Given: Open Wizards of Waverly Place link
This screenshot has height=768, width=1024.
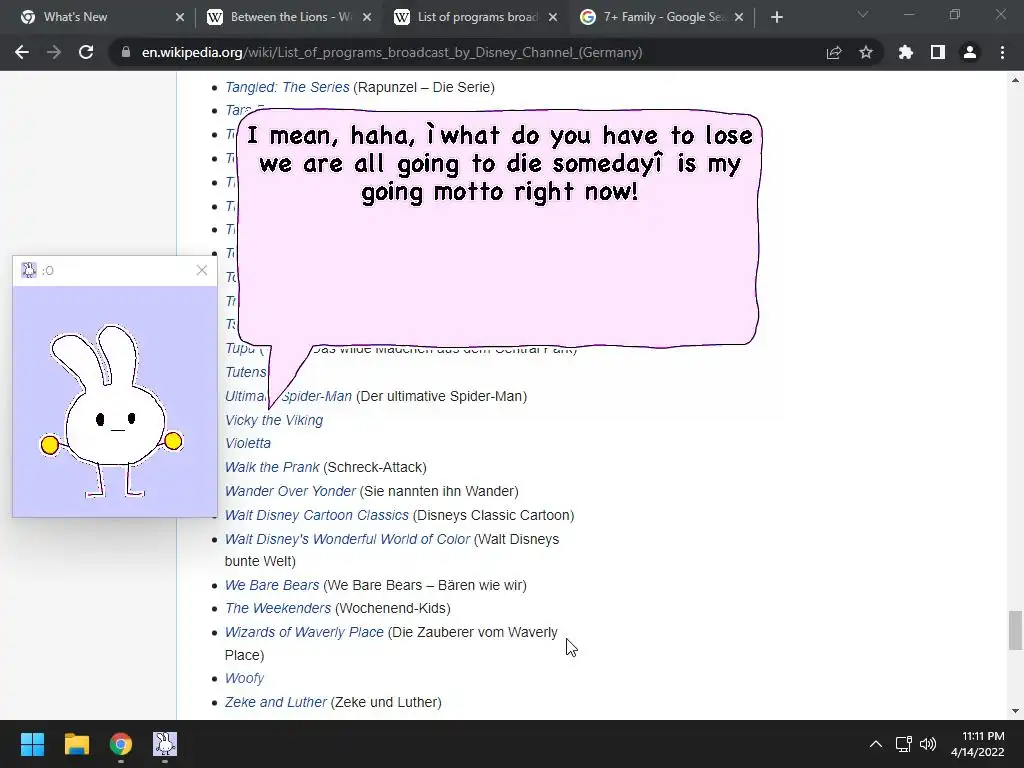Looking at the screenshot, I should pos(304,632).
